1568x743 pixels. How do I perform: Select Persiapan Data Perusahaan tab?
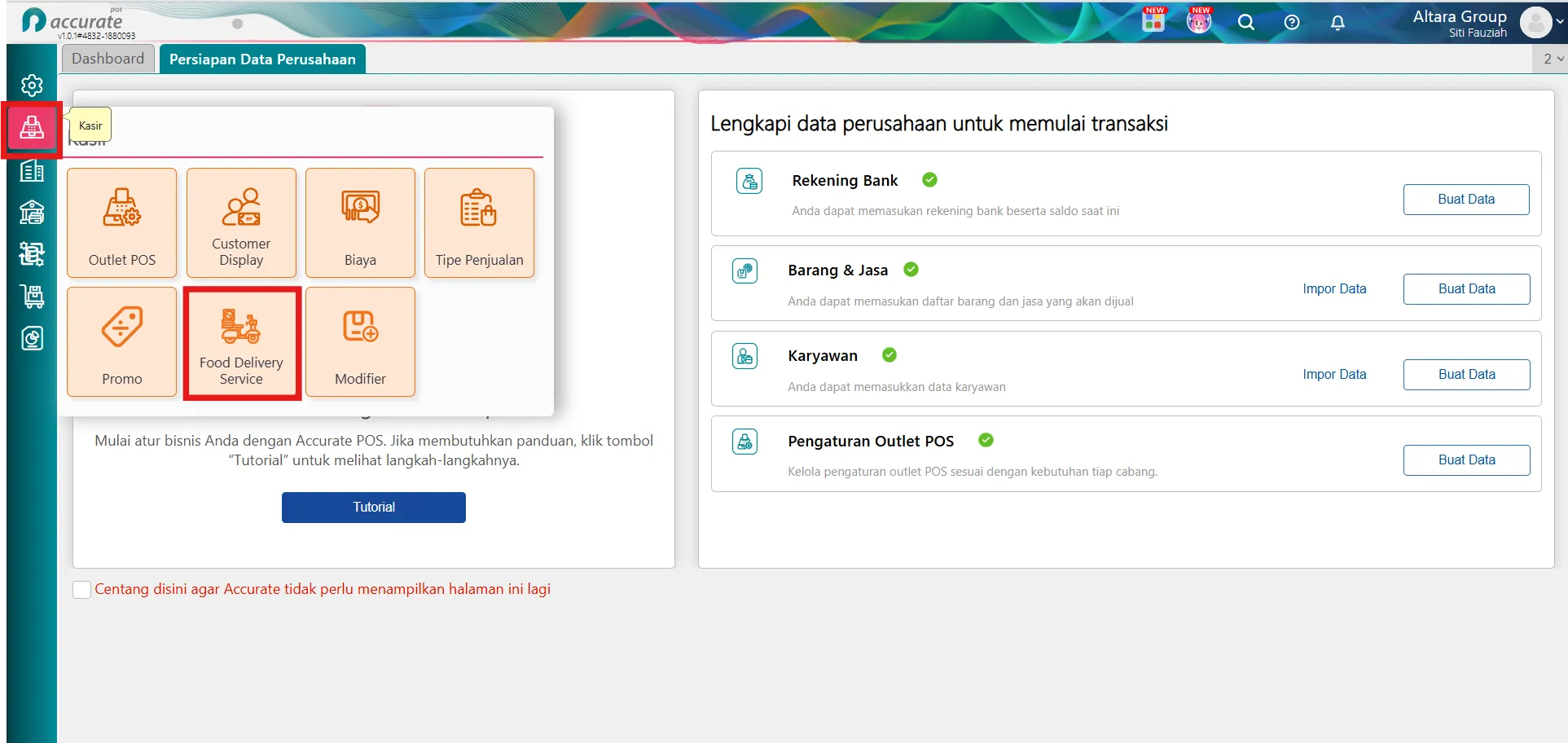[x=262, y=59]
